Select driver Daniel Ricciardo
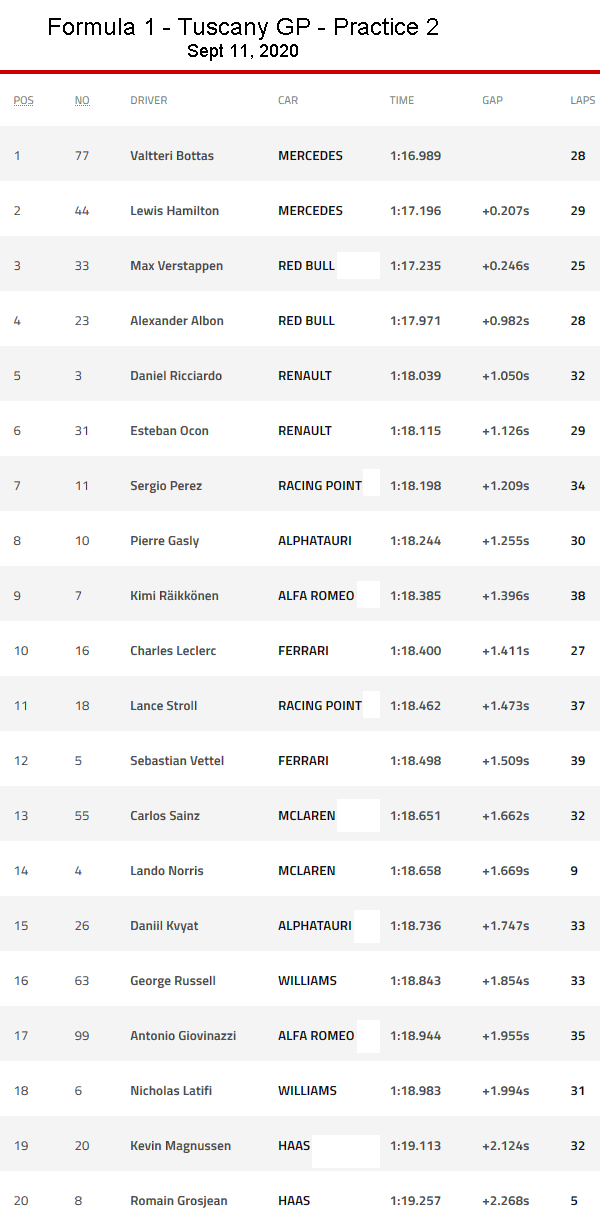Screen dimensions: 602x1221 coord(175,376)
